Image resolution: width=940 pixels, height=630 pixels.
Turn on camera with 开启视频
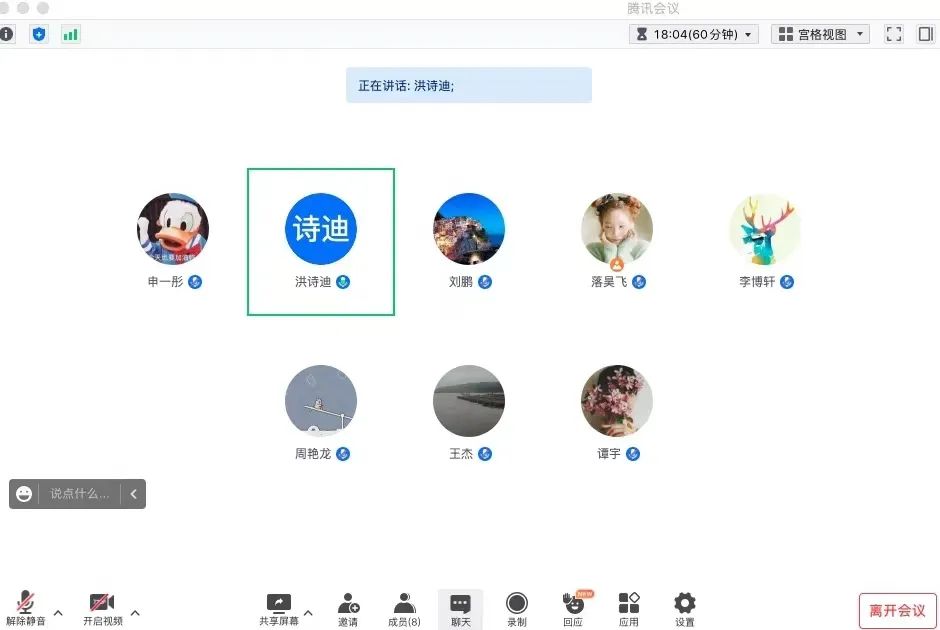(102, 609)
